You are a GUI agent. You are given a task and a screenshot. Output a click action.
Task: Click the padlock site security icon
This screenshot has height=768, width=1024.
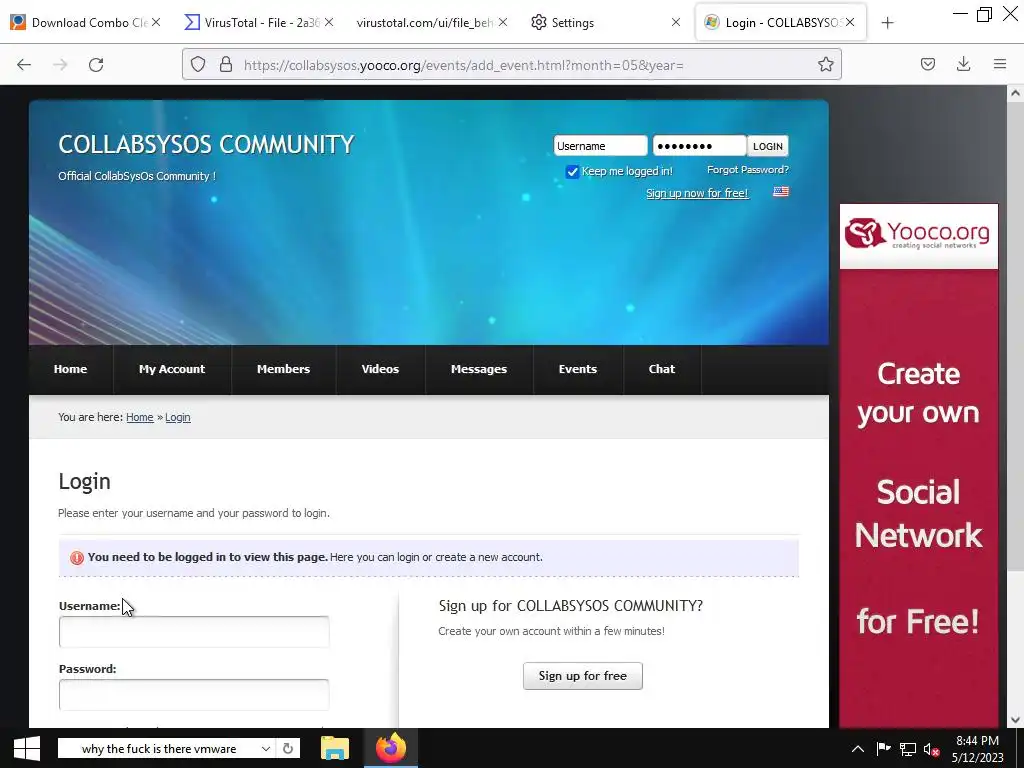pyautogui.click(x=226, y=64)
